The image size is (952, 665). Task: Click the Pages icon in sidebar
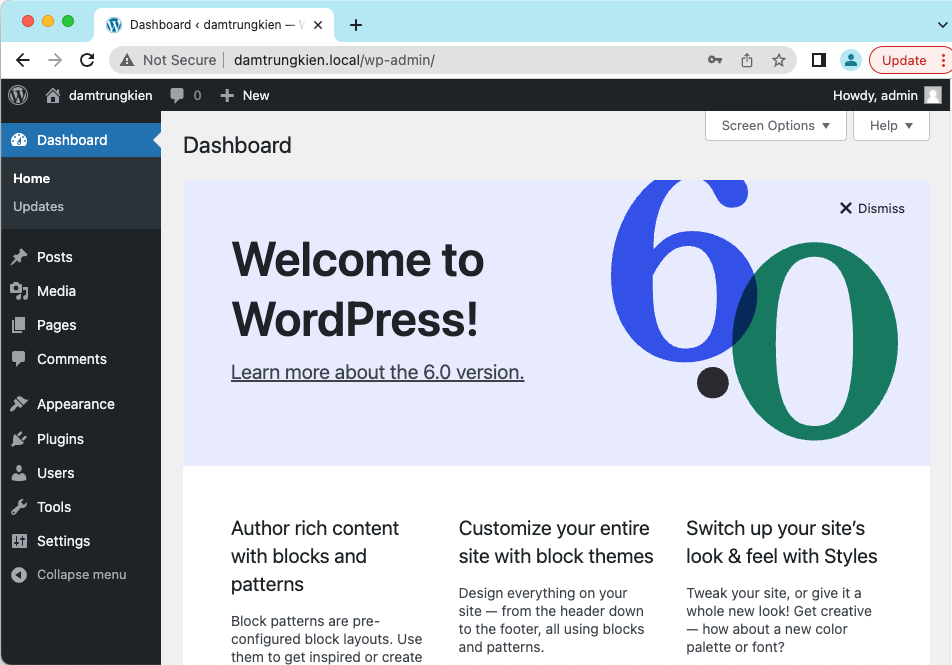click(x=19, y=325)
